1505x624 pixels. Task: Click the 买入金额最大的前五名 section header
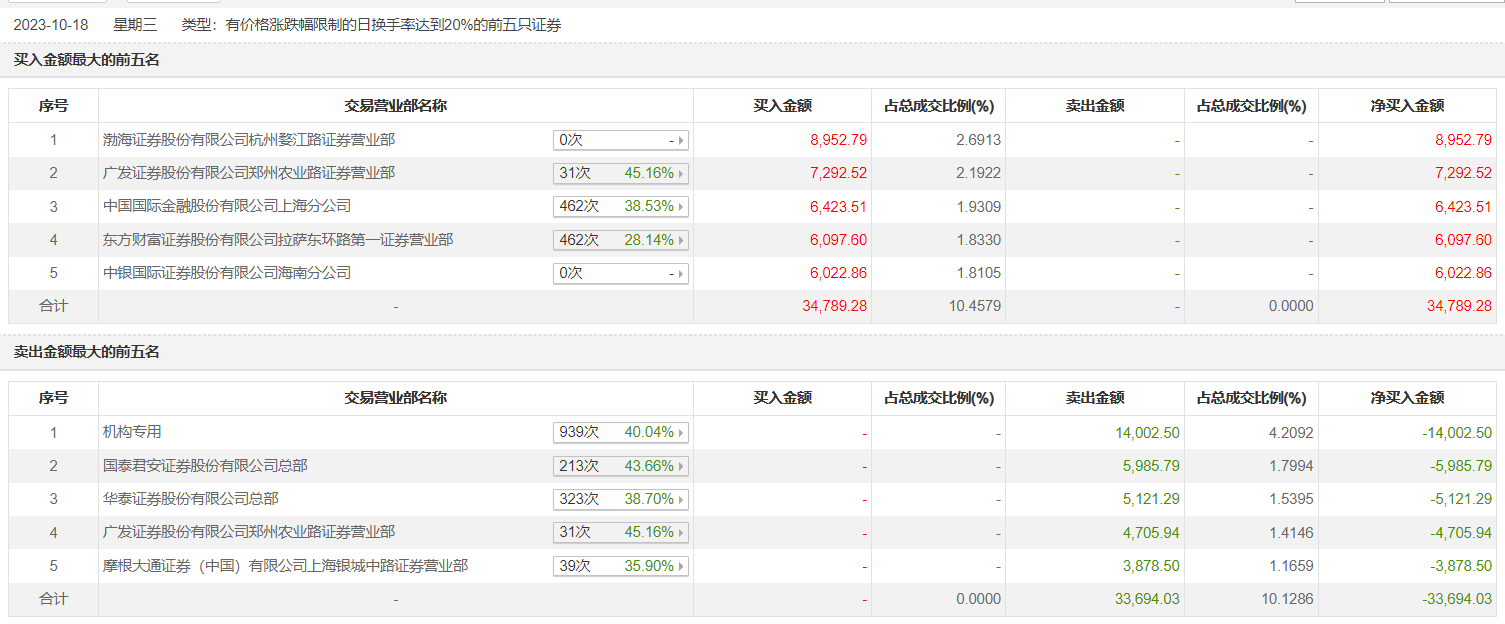[x=87, y=60]
